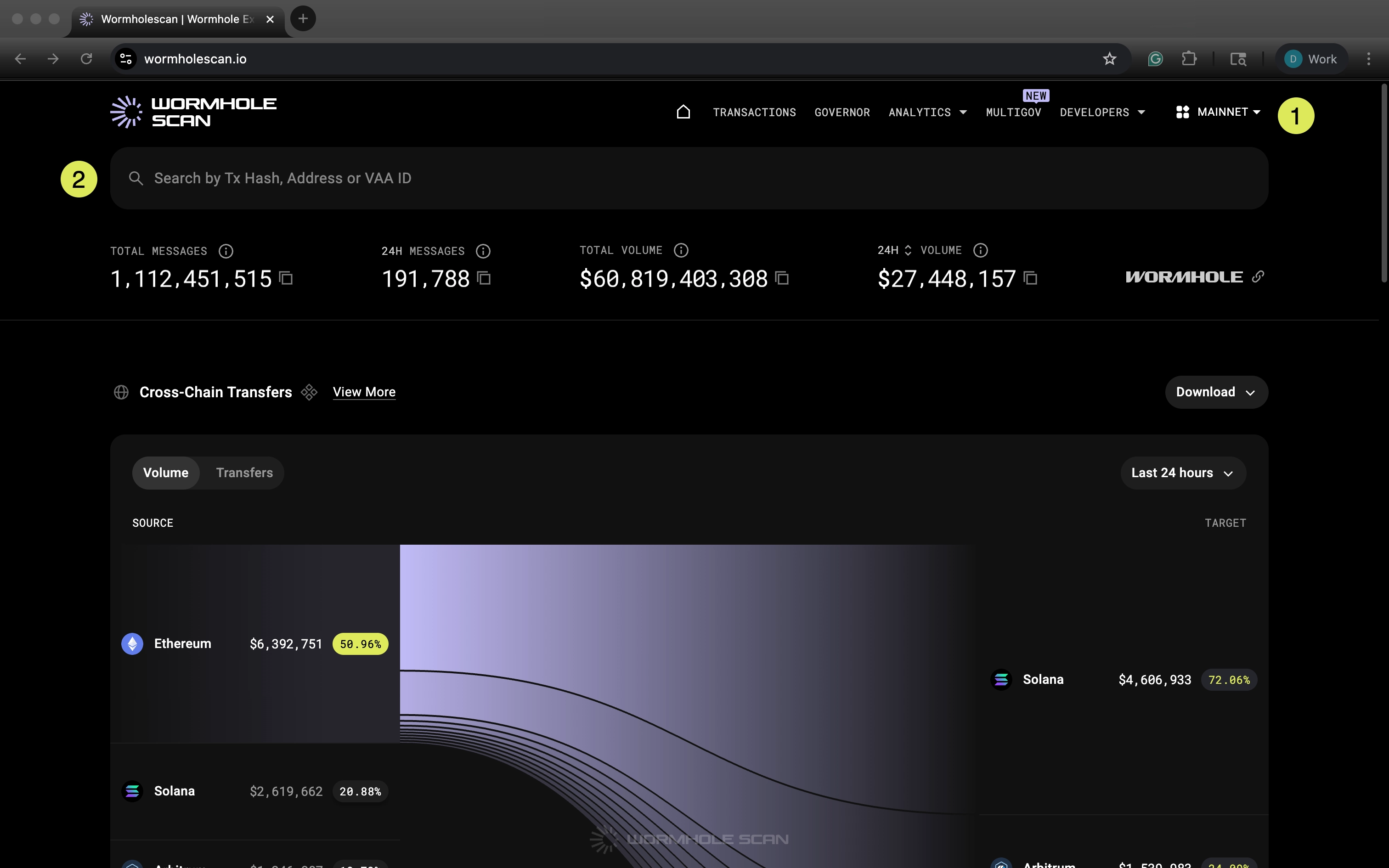This screenshot has width=1389, height=868.
Task: Go to the home icon in navbar
Action: click(x=683, y=112)
